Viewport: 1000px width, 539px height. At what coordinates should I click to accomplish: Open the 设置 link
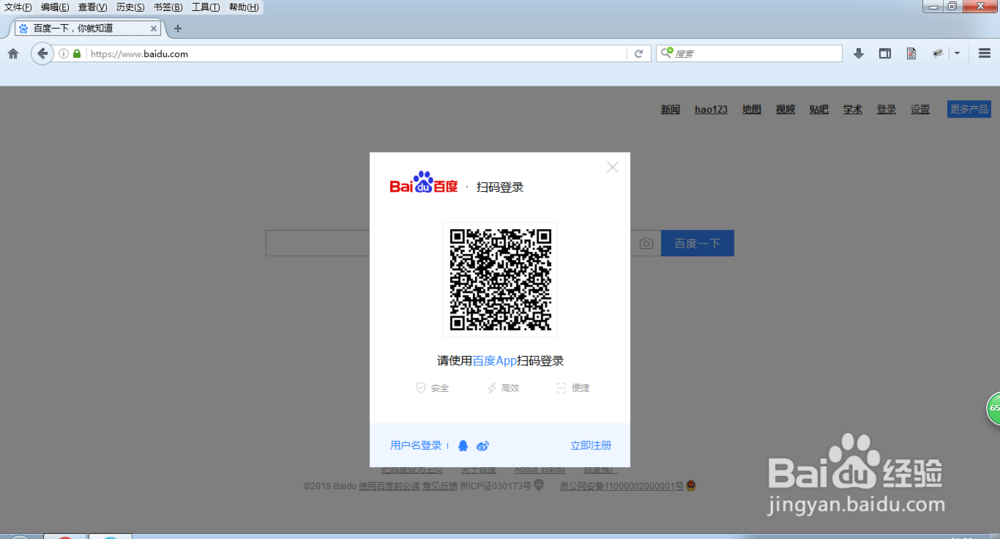tap(920, 109)
